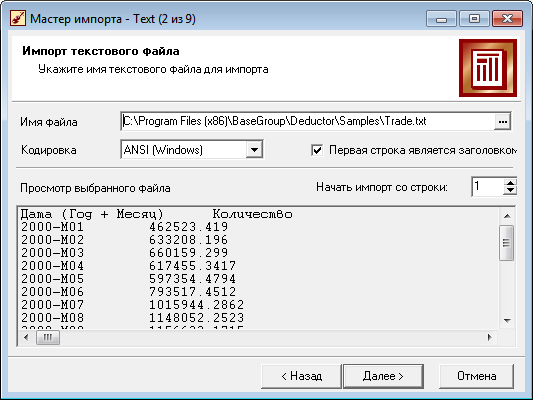Click the Далее button
The image size is (533, 400).
click(383, 376)
